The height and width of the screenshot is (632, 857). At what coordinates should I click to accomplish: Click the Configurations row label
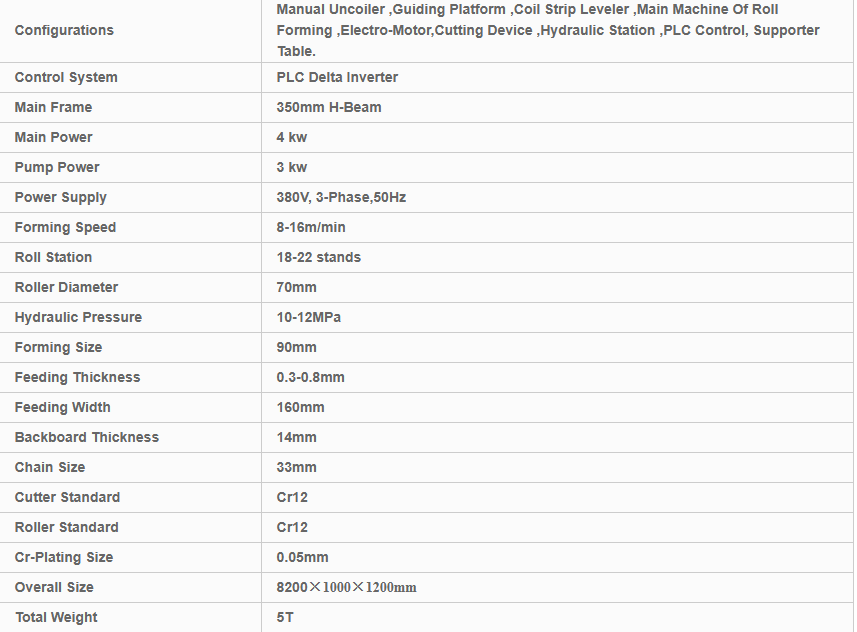[x=64, y=30]
